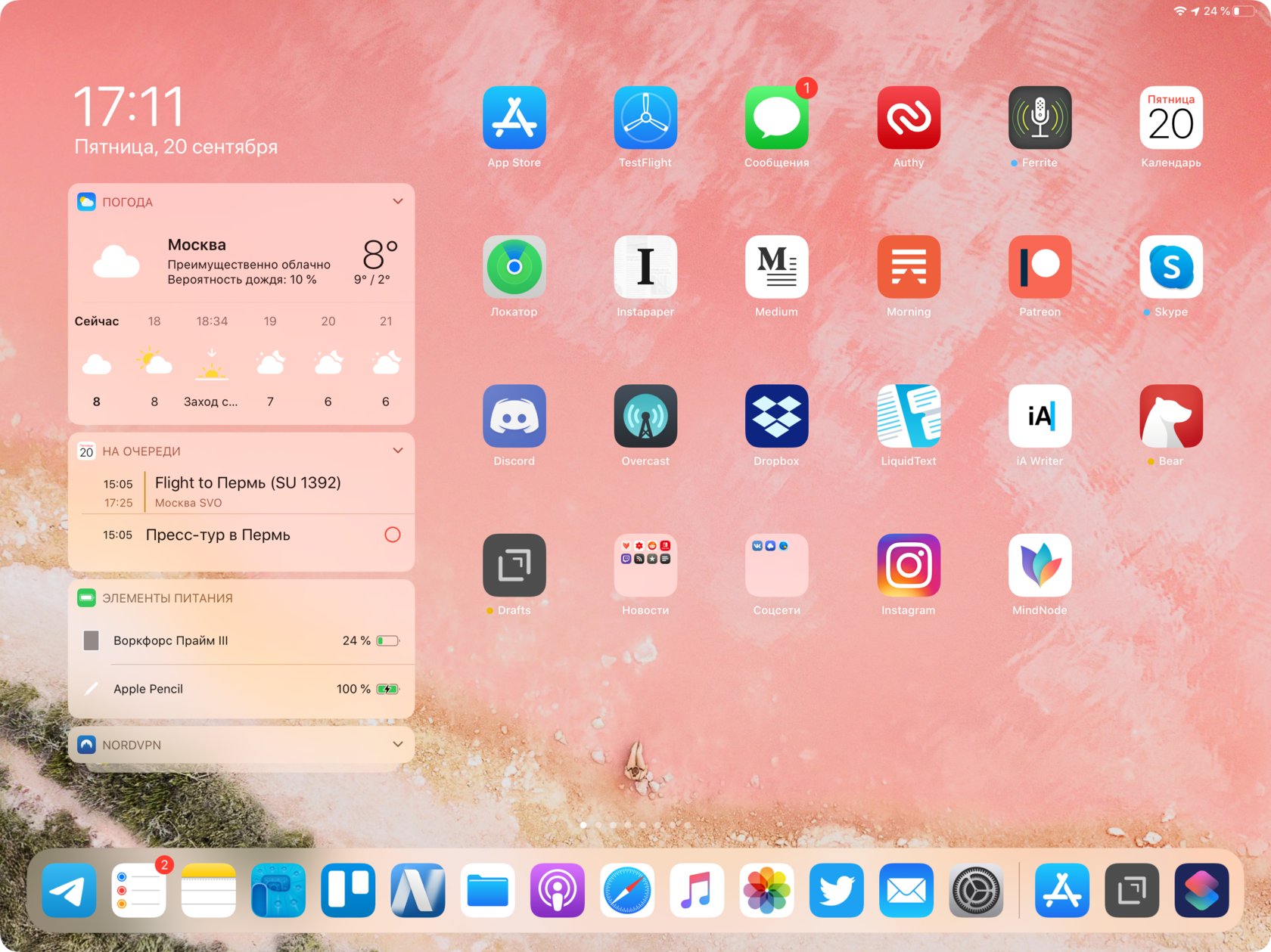Screen dimensions: 1271x952
Task: Mark Пресс-тур в Пермь reminder complete
Action: [x=393, y=535]
